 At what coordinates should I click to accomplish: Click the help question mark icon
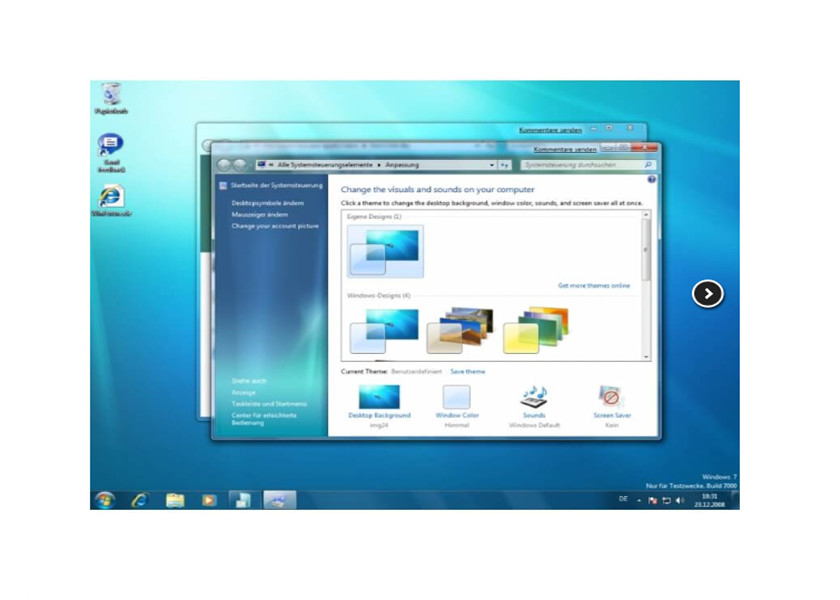651,180
